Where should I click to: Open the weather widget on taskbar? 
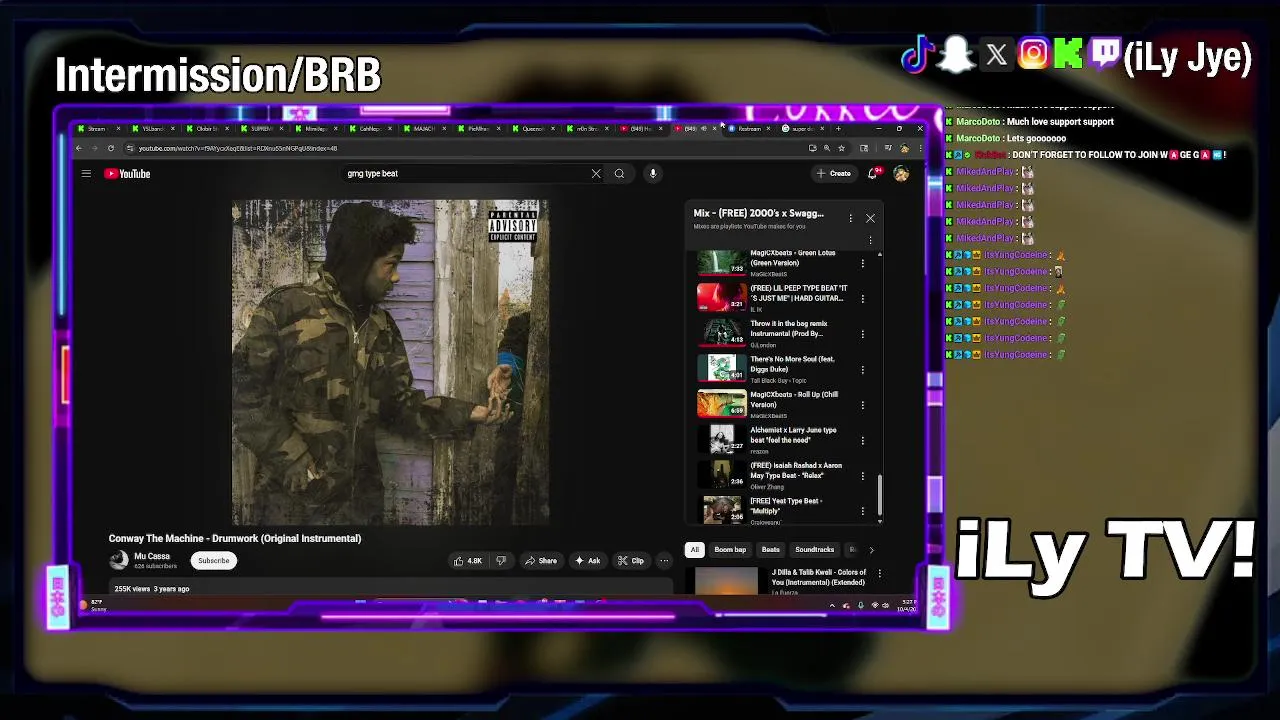93,606
